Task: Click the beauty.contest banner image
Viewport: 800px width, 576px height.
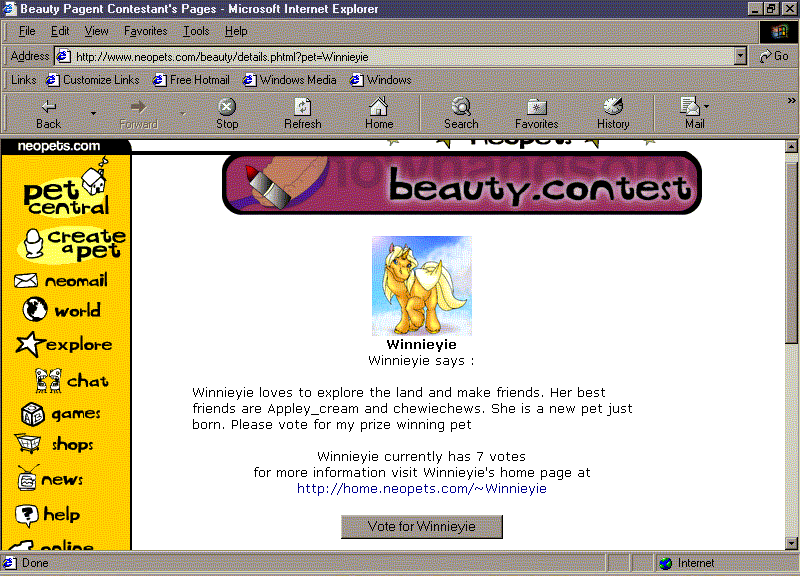Action: [x=462, y=183]
